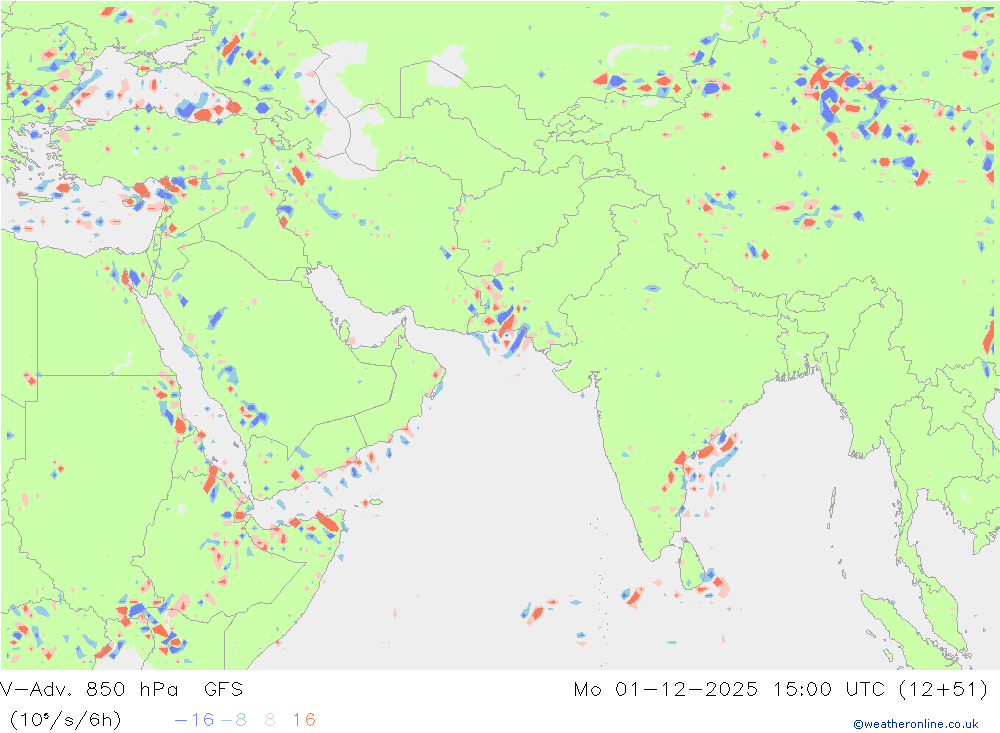Image resolution: width=1000 pixels, height=733 pixels.
Task: Click the '-16' legend value
Action: (195, 720)
